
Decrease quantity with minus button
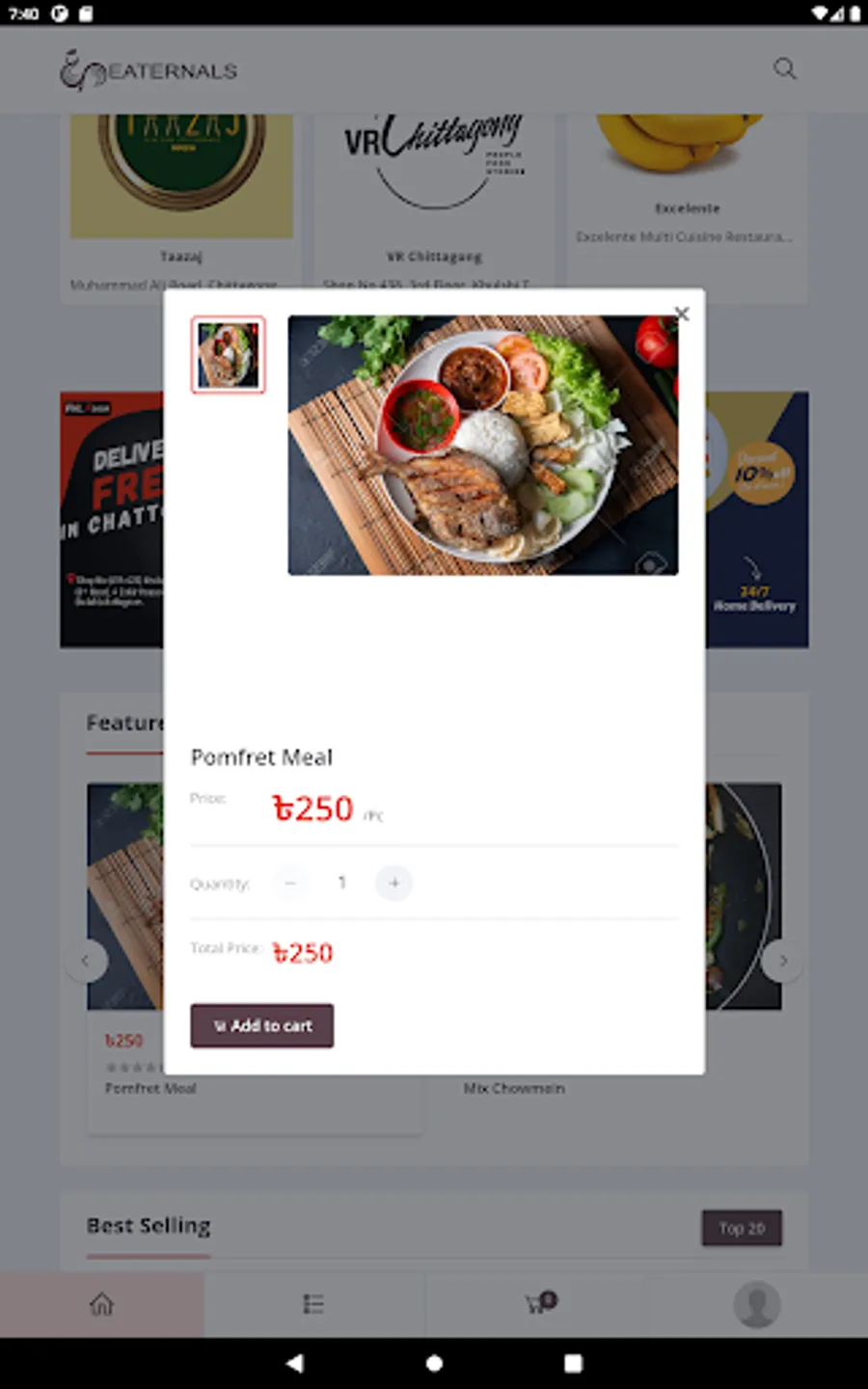[290, 883]
